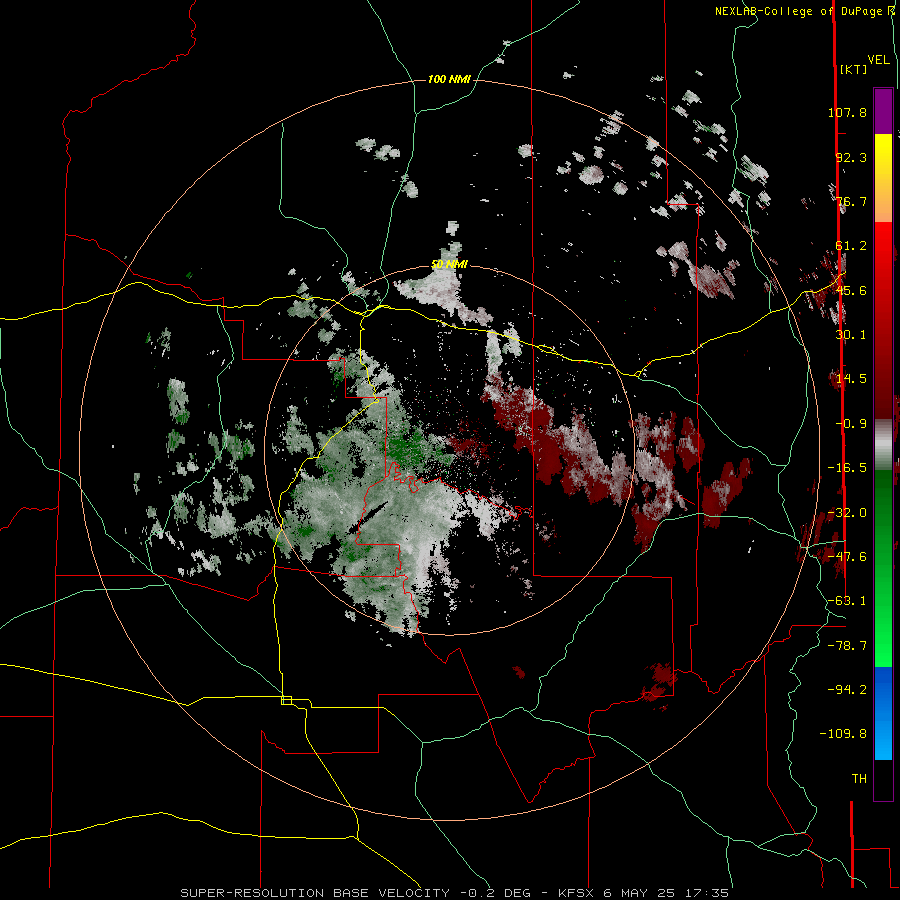Select the black TH segment of the color bar

click(x=883, y=779)
